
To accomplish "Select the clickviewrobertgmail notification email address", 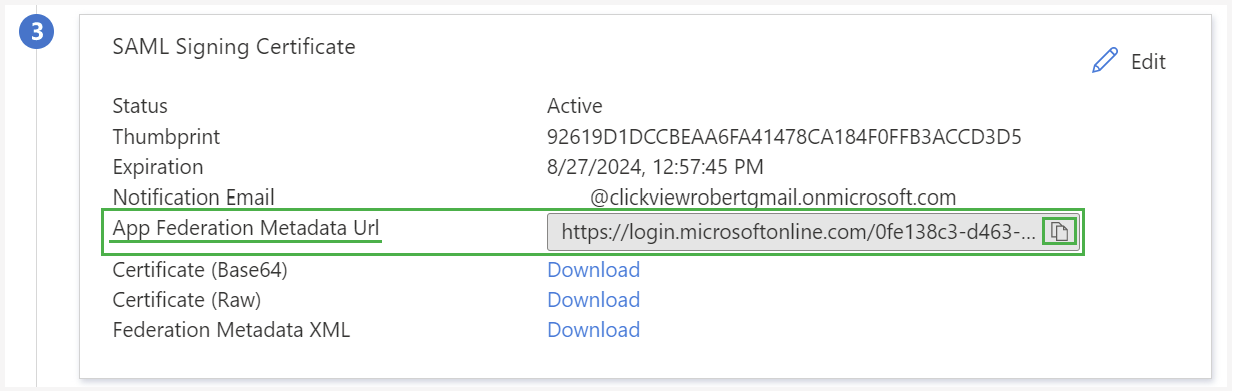I will 773,197.
